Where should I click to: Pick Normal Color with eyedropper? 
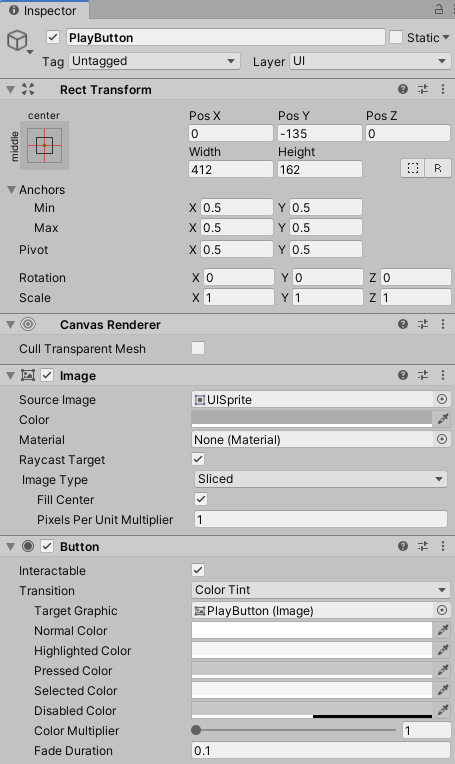pos(443,630)
